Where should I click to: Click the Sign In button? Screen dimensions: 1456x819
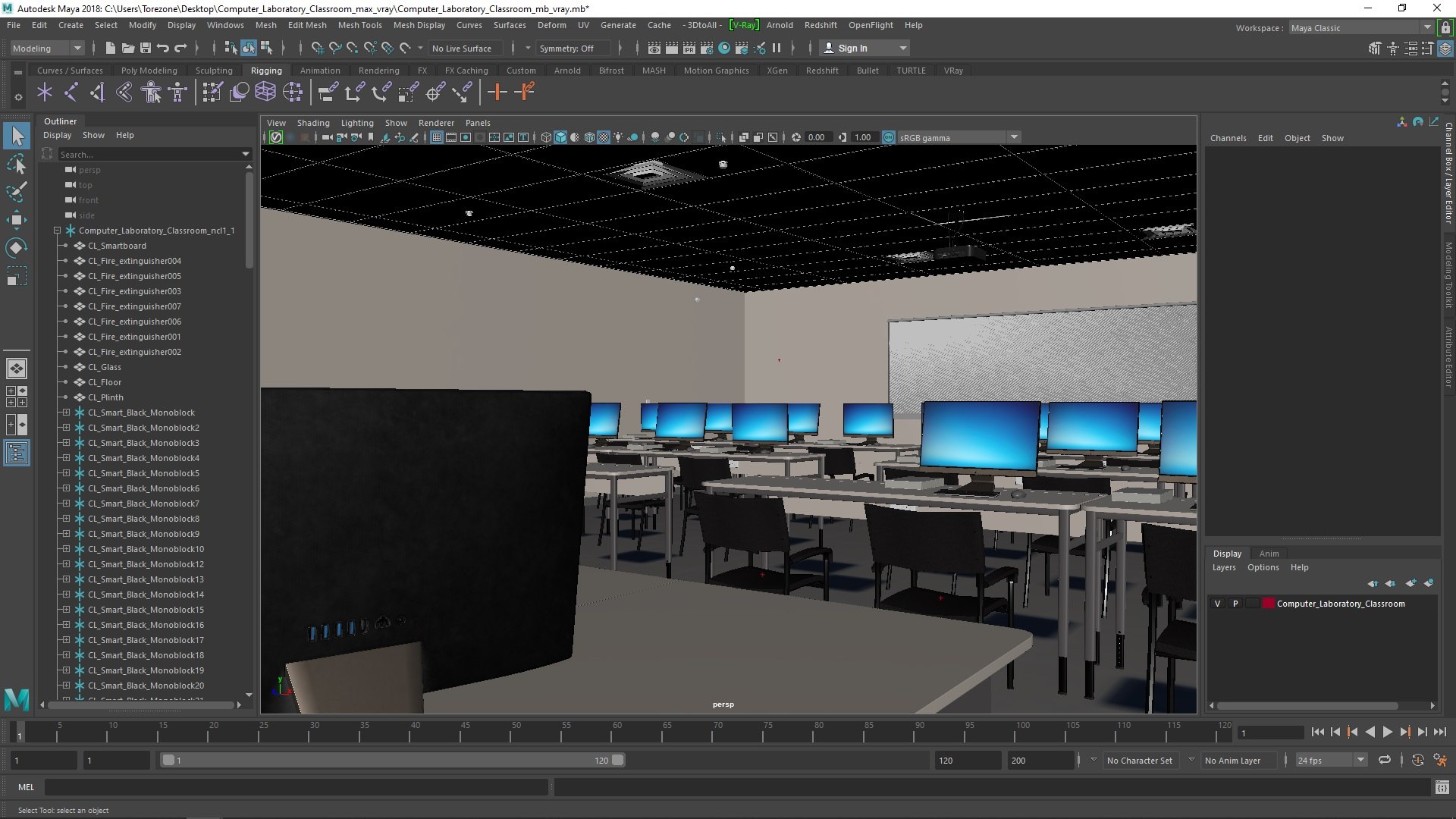(864, 48)
